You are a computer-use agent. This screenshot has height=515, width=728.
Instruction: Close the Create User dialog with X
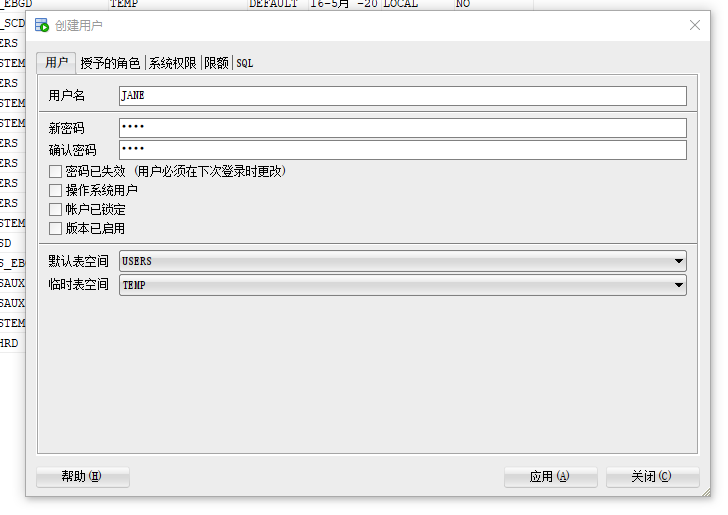(695, 25)
